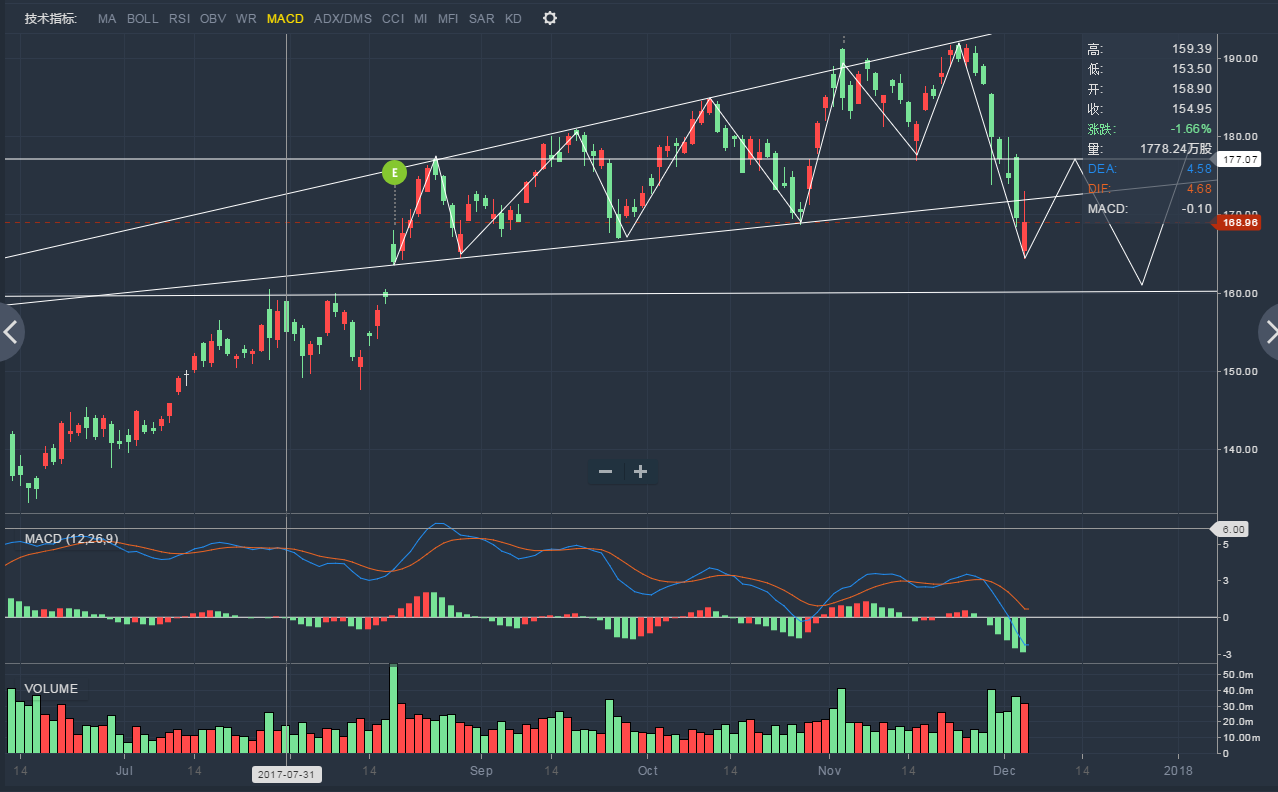This screenshot has height=792, width=1278.
Task: Select the MFI indicator
Action: 448,19
